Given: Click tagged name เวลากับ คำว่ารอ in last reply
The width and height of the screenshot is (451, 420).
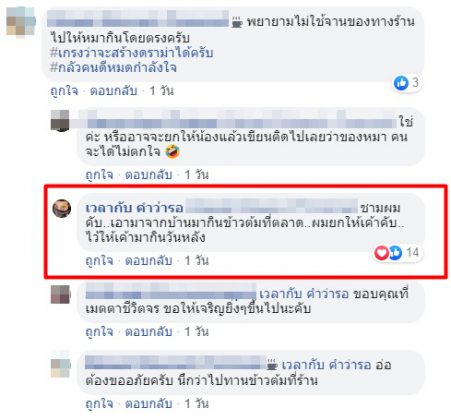Looking at the screenshot, I should point(326,365).
